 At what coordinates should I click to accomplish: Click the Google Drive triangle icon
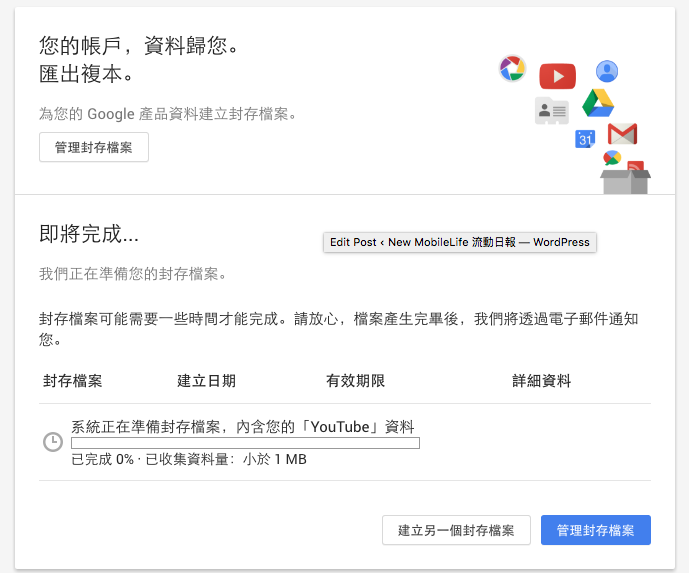pyautogui.click(x=598, y=103)
